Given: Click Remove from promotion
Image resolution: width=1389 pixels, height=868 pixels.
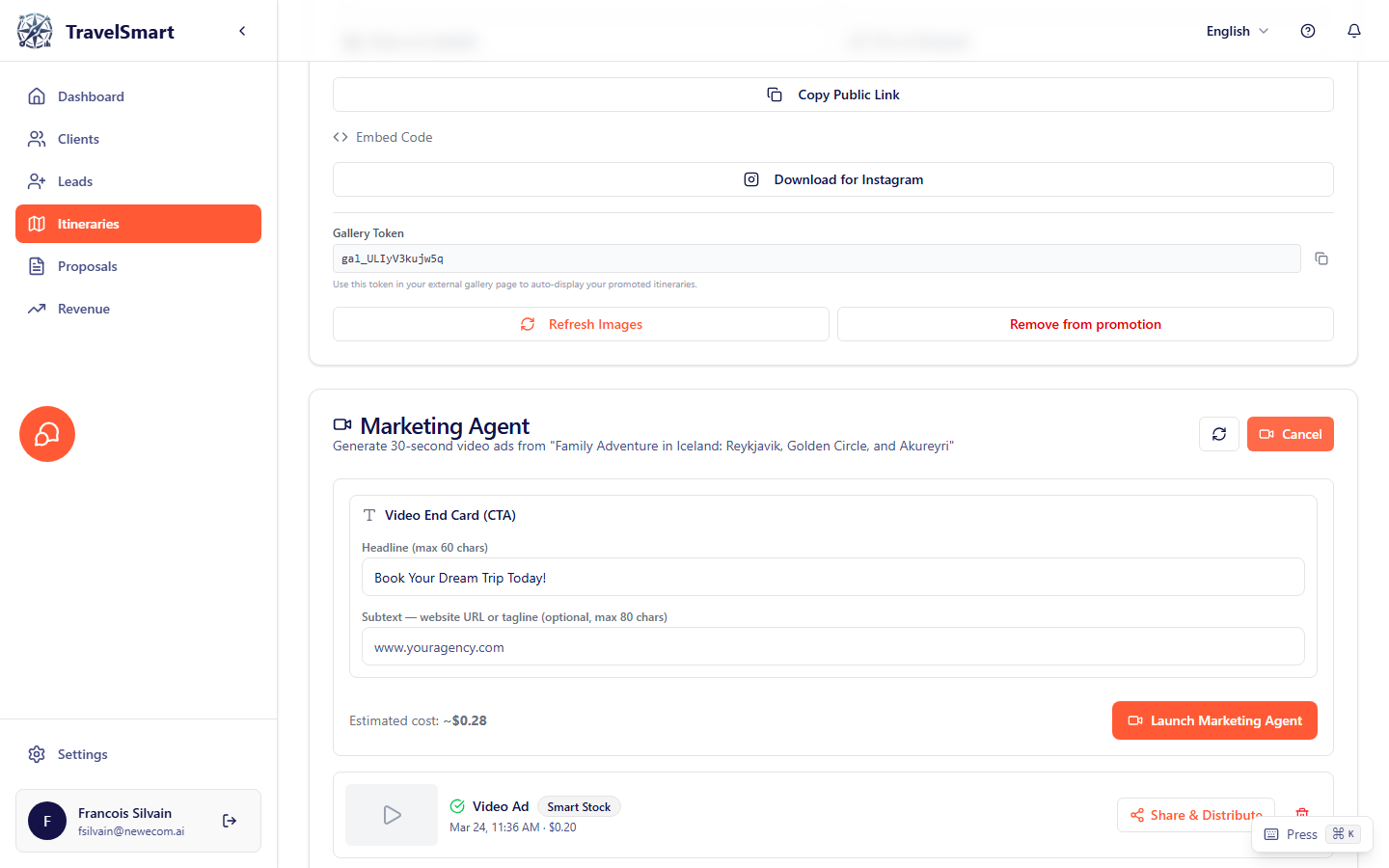Looking at the screenshot, I should click(1085, 324).
